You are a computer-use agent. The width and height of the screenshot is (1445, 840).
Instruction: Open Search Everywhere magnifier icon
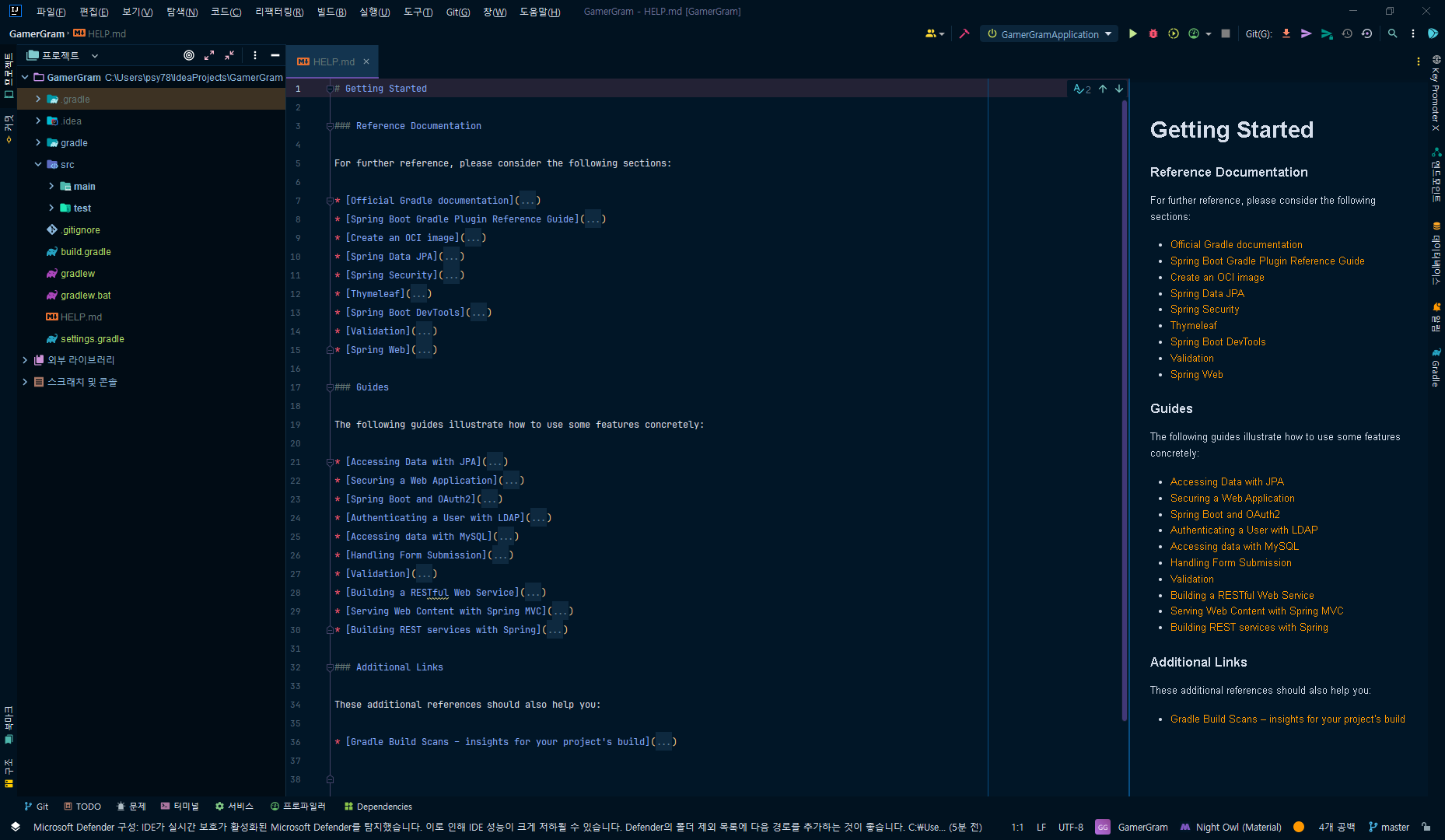1393,33
